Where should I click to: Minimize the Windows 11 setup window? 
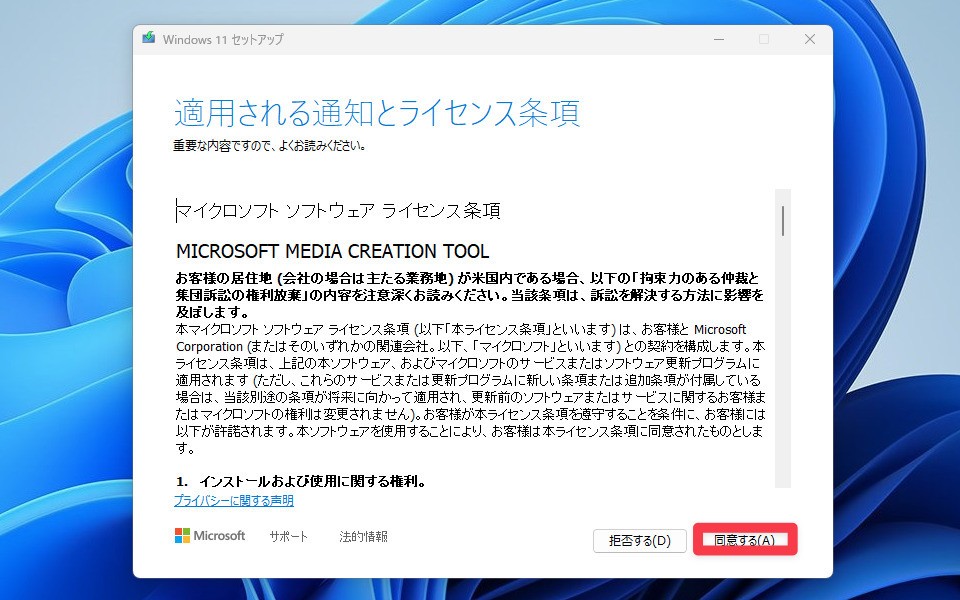tap(719, 39)
